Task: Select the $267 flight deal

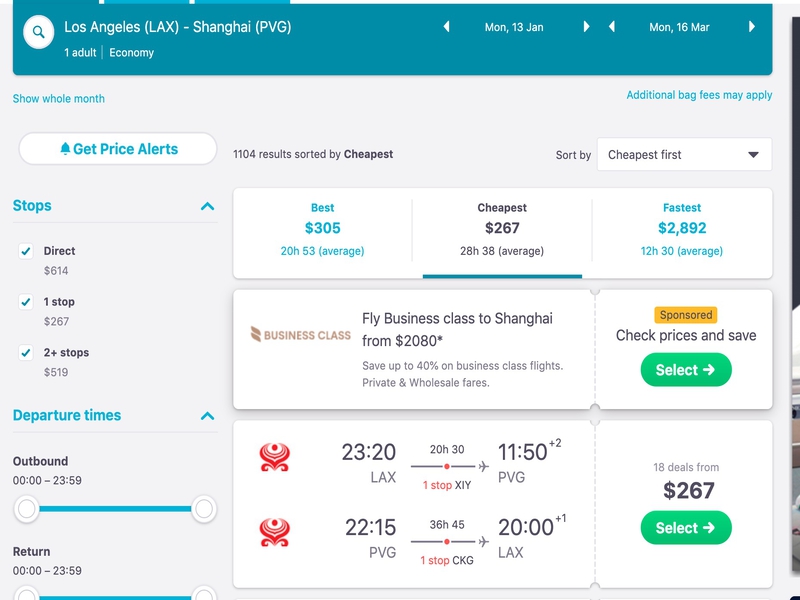Action: click(686, 528)
